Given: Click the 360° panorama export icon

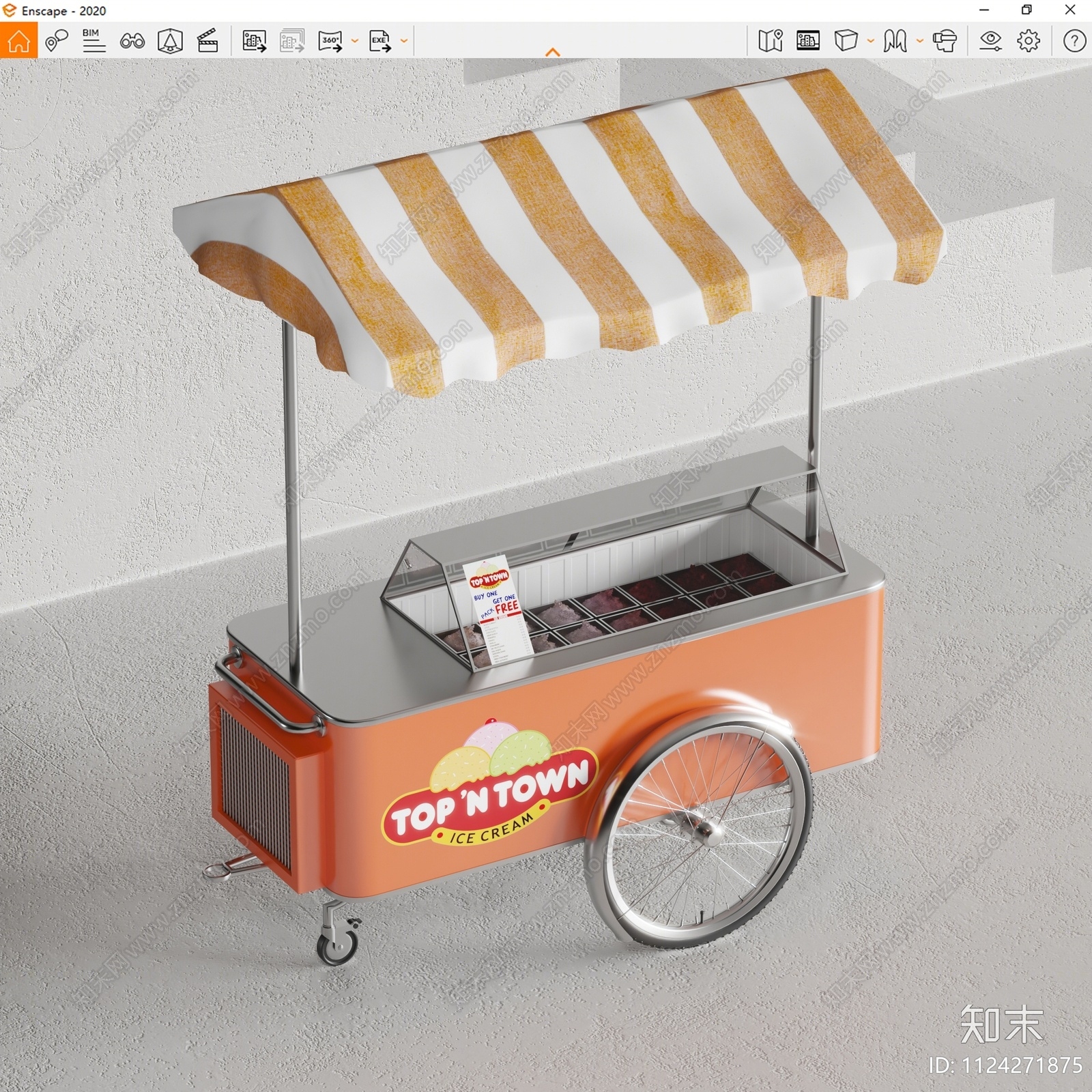Looking at the screenshot, I should pyautogui.click(x=330, y=41).
